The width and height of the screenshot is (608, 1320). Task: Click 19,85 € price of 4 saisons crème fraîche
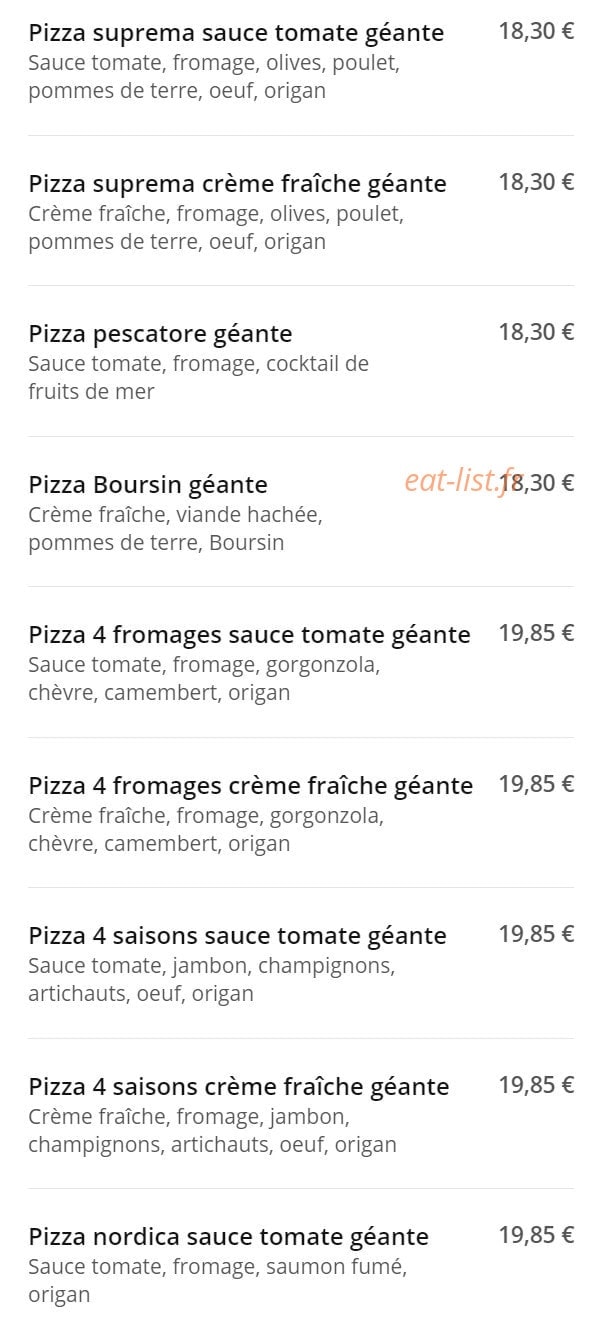(536, 1085)
